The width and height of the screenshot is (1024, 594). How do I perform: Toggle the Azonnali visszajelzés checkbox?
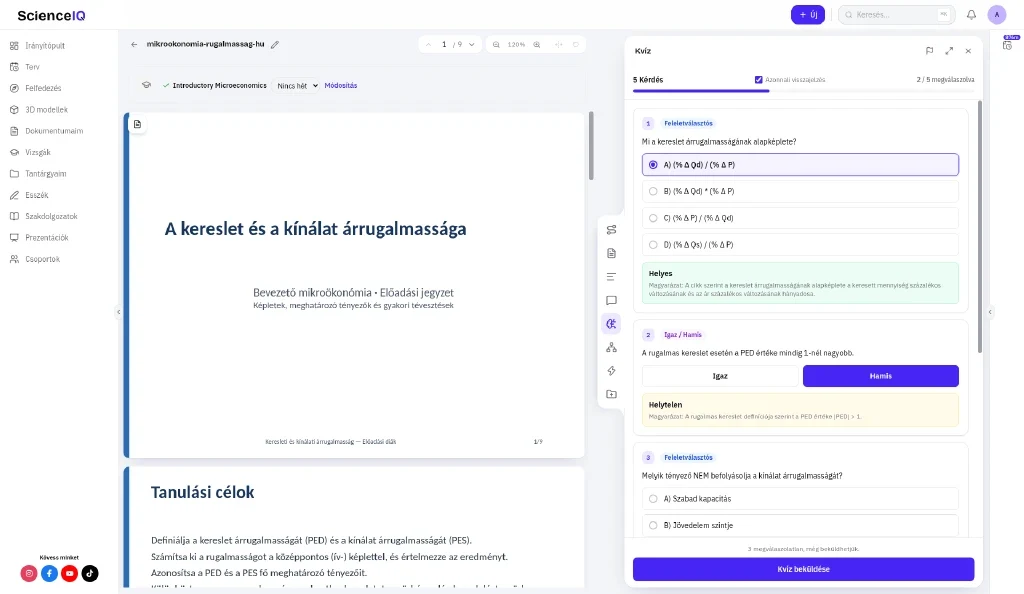(758, 80)
